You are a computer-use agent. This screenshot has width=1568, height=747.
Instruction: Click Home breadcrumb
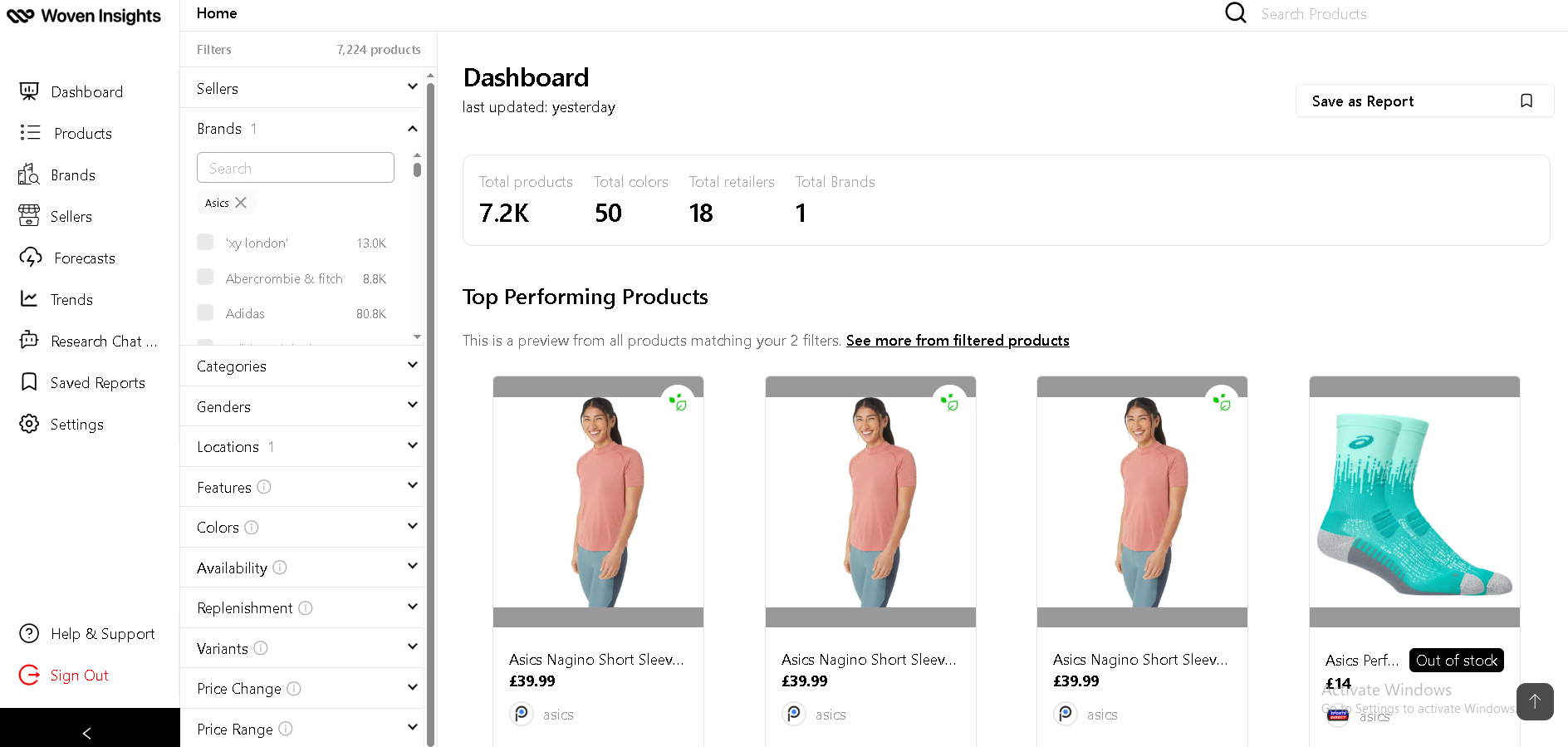(x=217, y=13)
